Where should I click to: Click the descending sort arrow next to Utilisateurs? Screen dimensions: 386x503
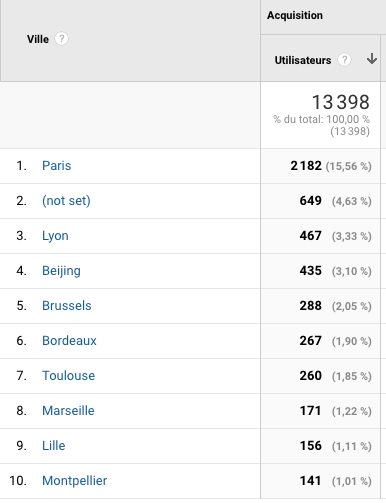[x=372, y=59]
